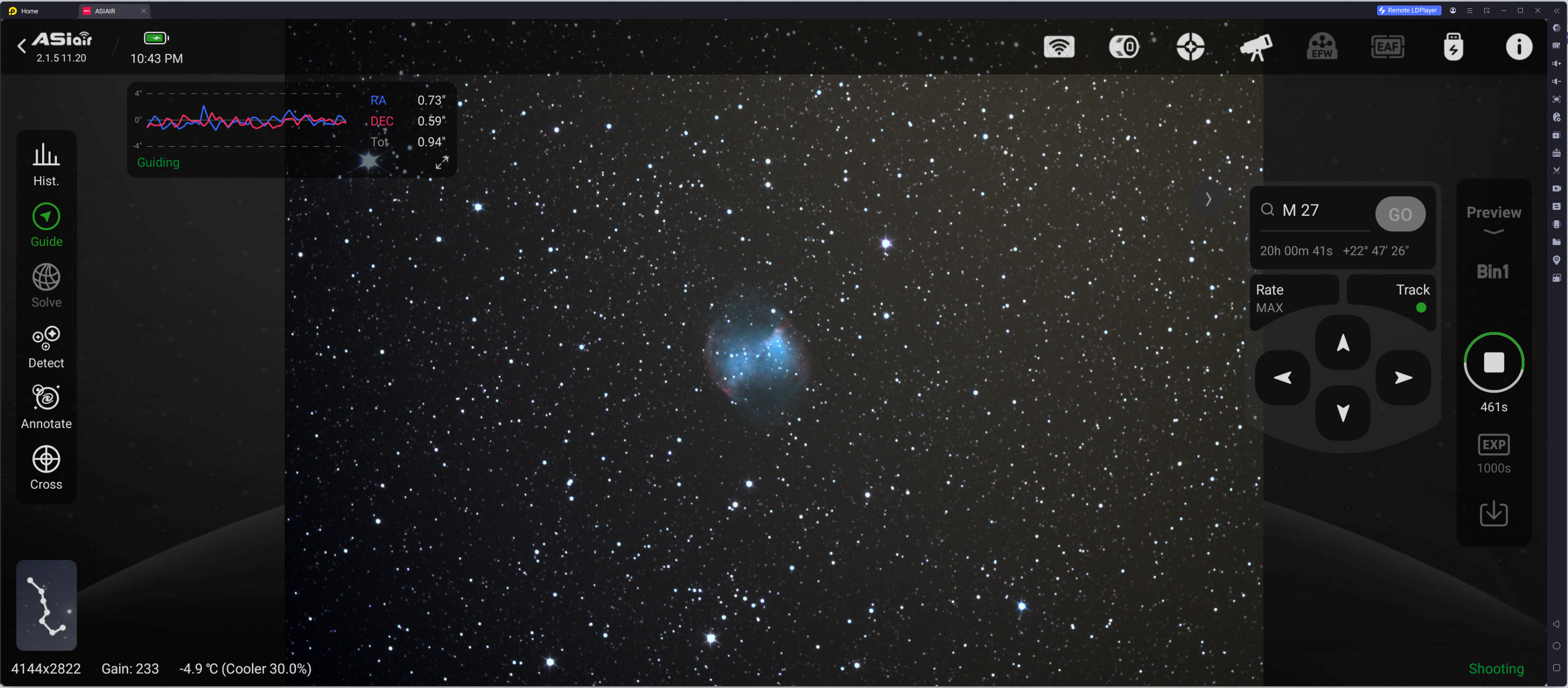Screen dimensions: 1568x688
Task: Open the info about icon
Action: [1519, 47]
